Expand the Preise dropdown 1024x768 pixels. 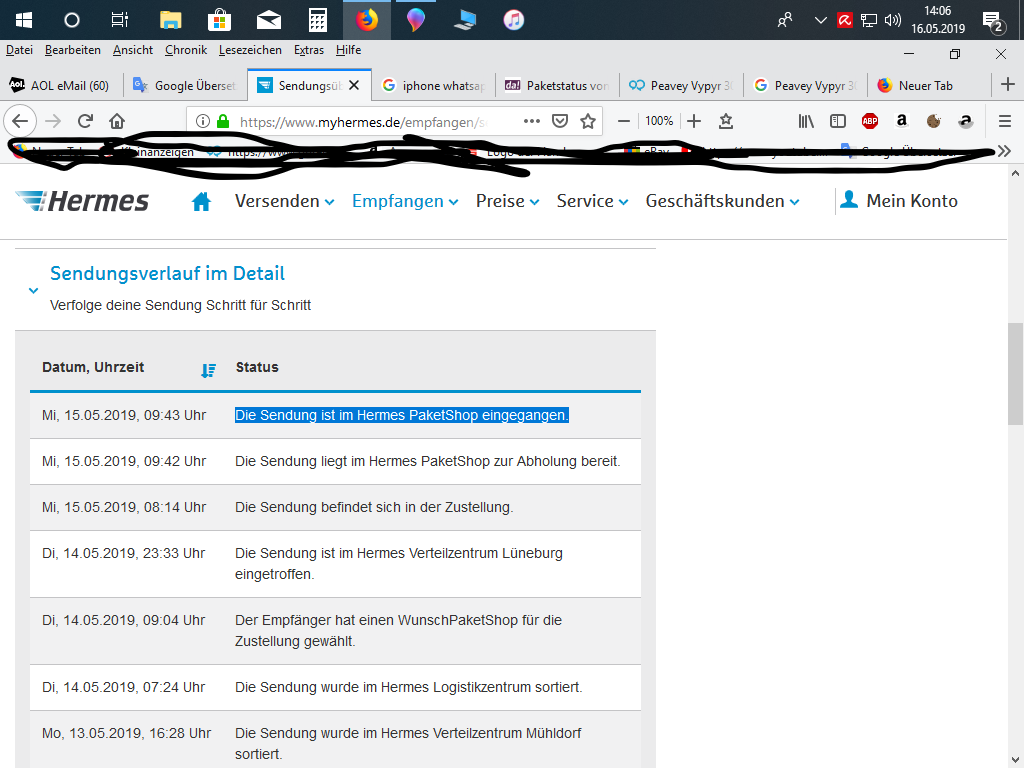(507, 201)
